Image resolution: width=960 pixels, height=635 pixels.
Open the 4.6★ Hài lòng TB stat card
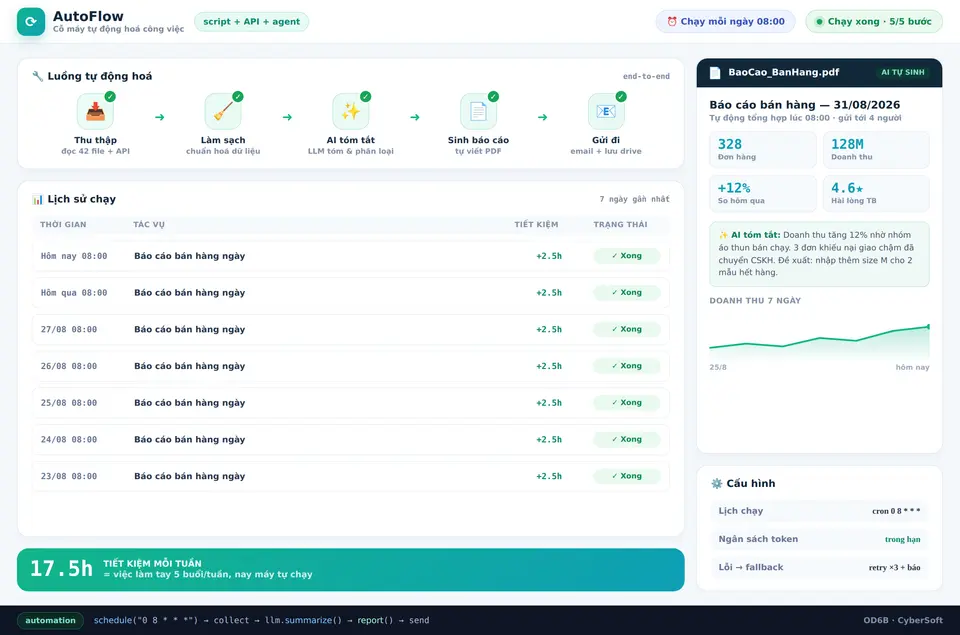pyautogui.click(x=876, y=194)
